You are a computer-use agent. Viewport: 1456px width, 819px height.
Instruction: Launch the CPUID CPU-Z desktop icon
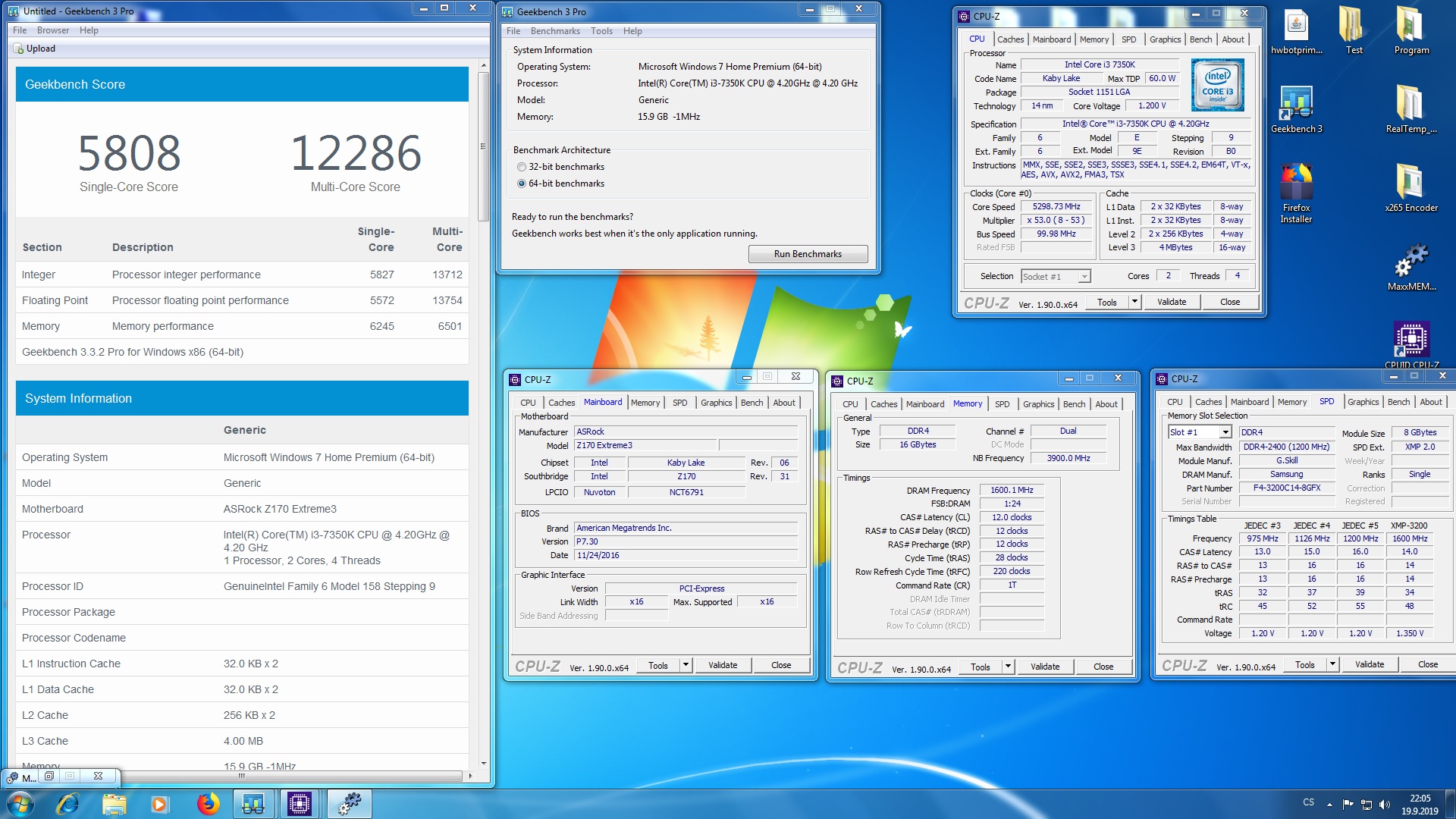[x=1411, y=343]
